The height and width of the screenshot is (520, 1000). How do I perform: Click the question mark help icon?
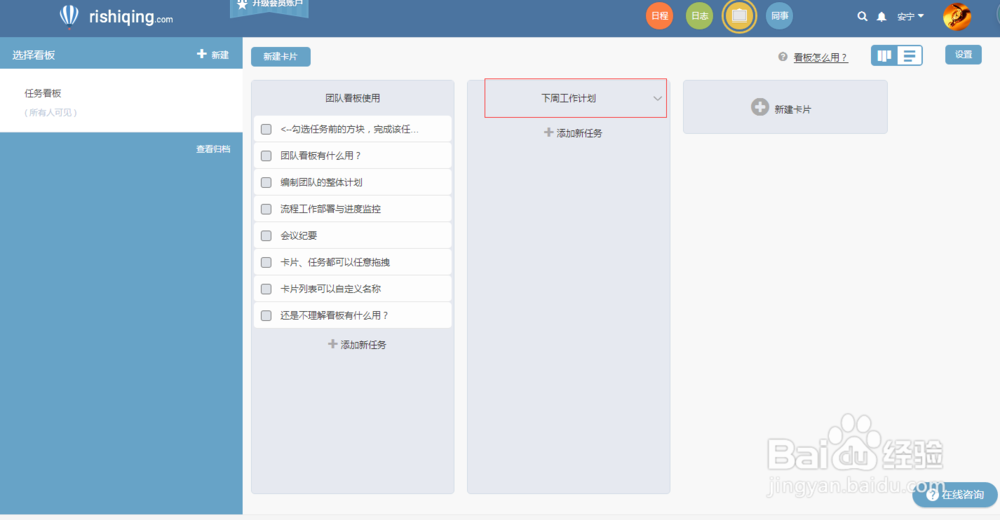coord(783,57)
